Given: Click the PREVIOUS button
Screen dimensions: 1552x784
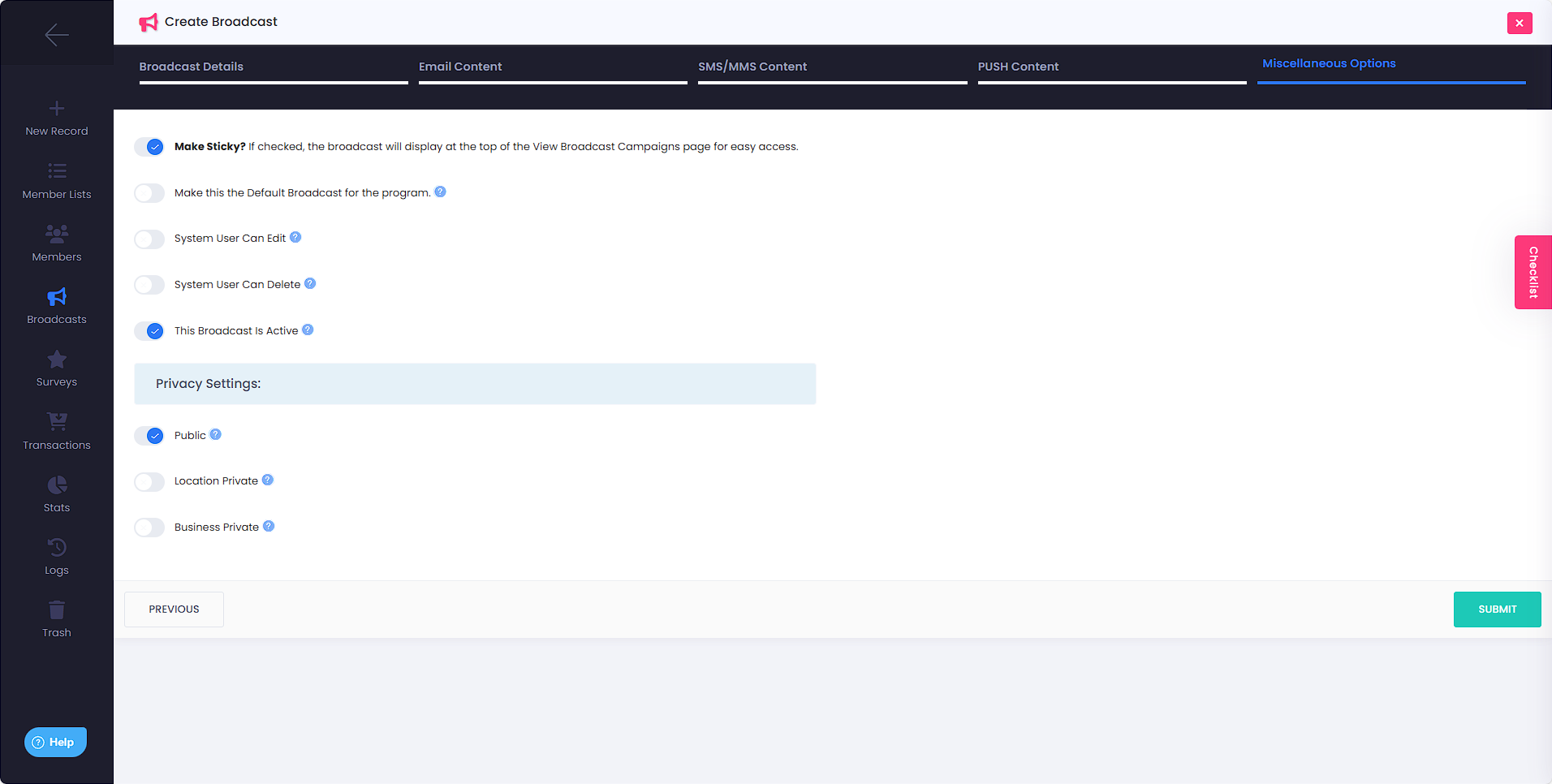Looking at the screenshot, I should [x=174, y=610].
